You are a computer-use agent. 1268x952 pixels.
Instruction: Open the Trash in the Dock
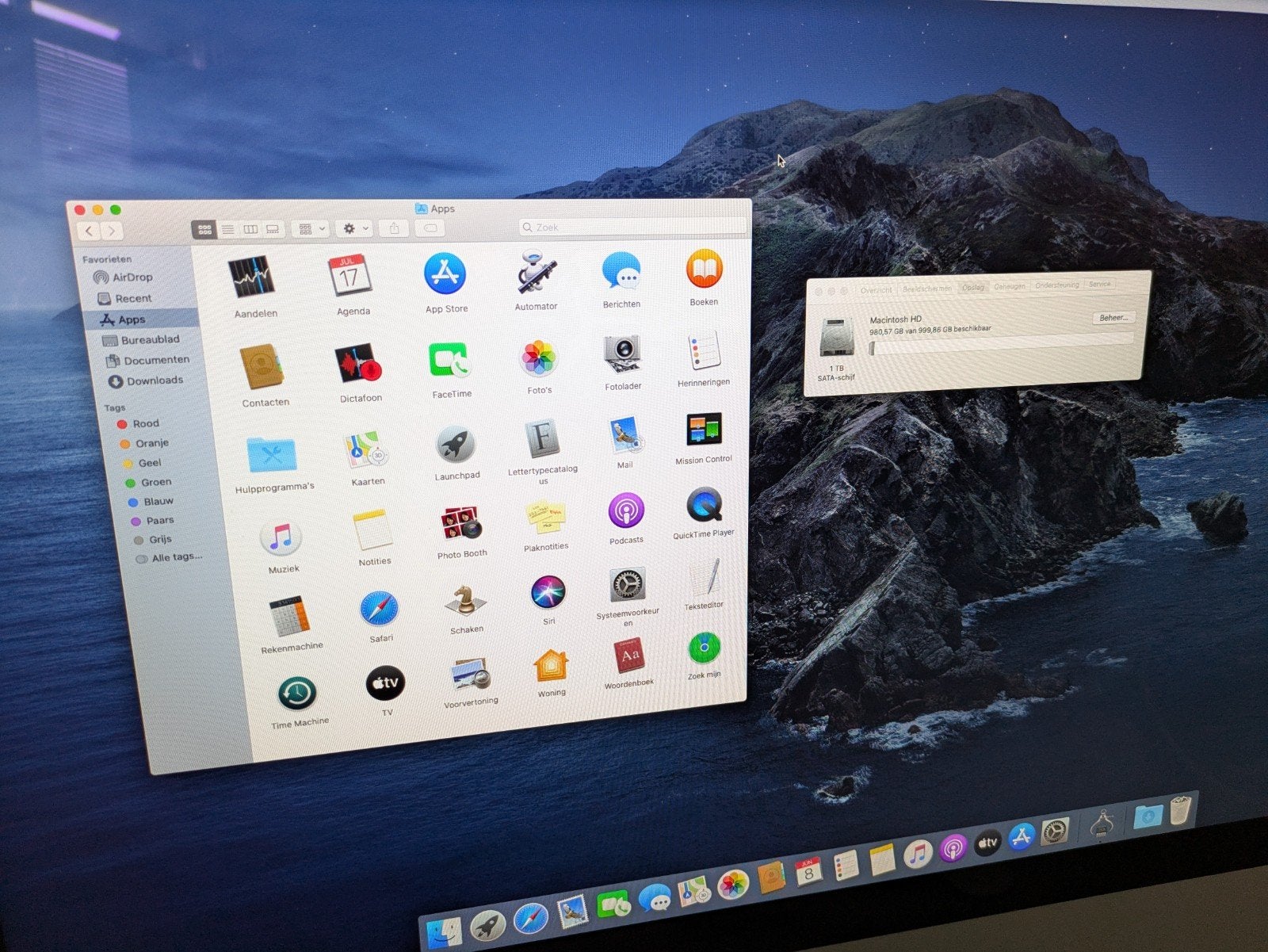[x=1180, y=810]
